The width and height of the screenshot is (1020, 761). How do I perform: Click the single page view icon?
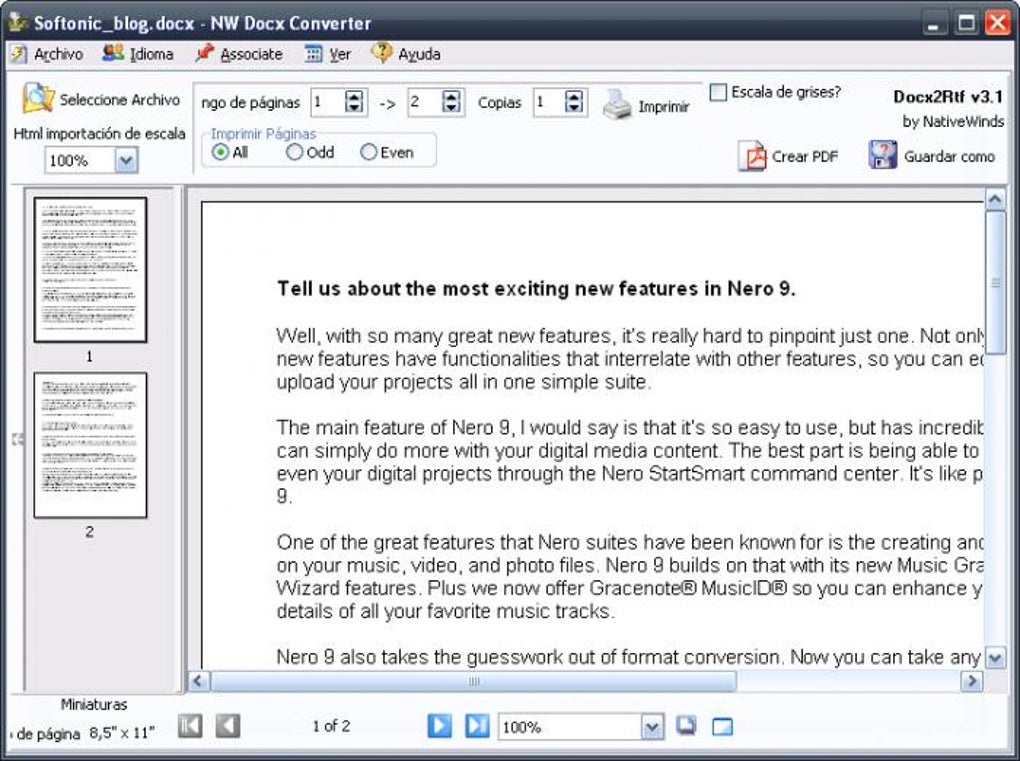click(x=722, y=727)
